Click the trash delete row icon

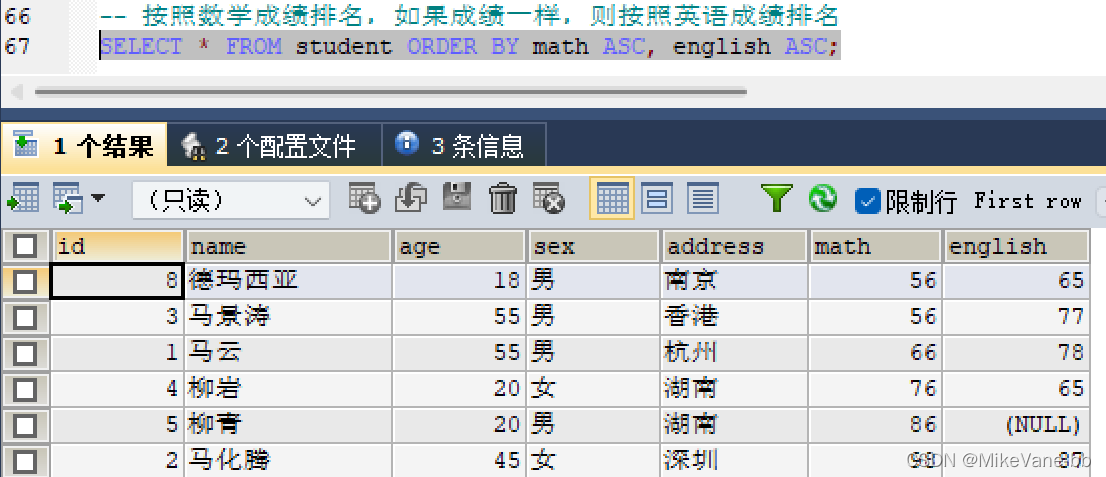click(503, 198)
